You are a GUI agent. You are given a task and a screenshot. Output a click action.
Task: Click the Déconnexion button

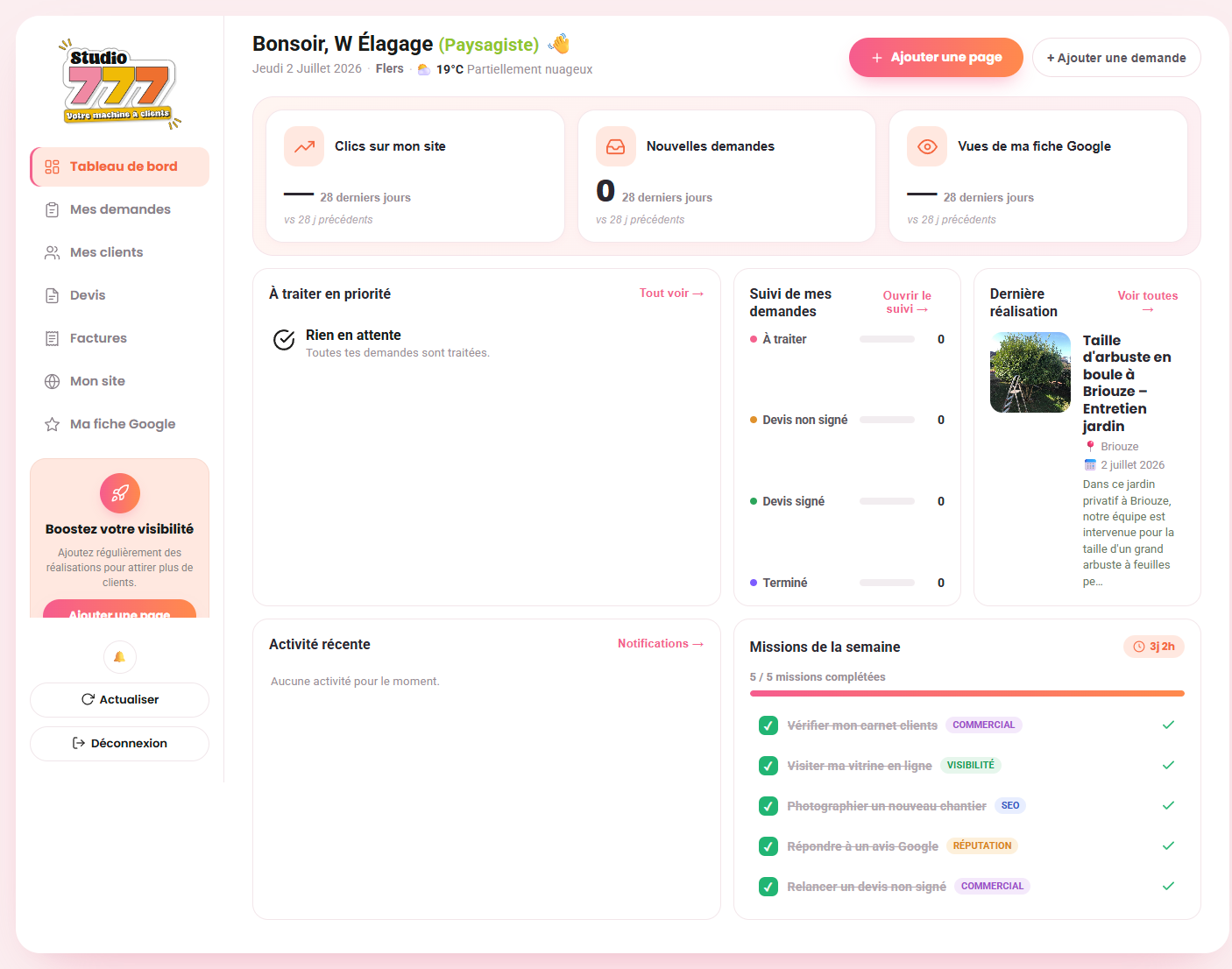(120, 743)
